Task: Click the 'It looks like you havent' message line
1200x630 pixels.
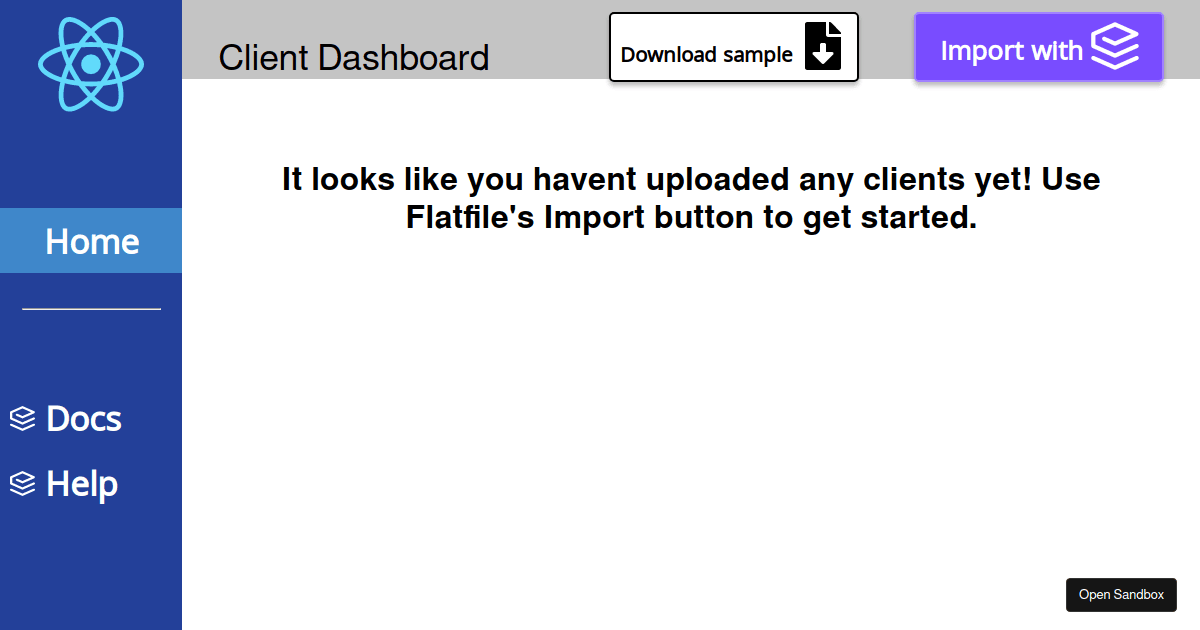Action: (690, 180)
